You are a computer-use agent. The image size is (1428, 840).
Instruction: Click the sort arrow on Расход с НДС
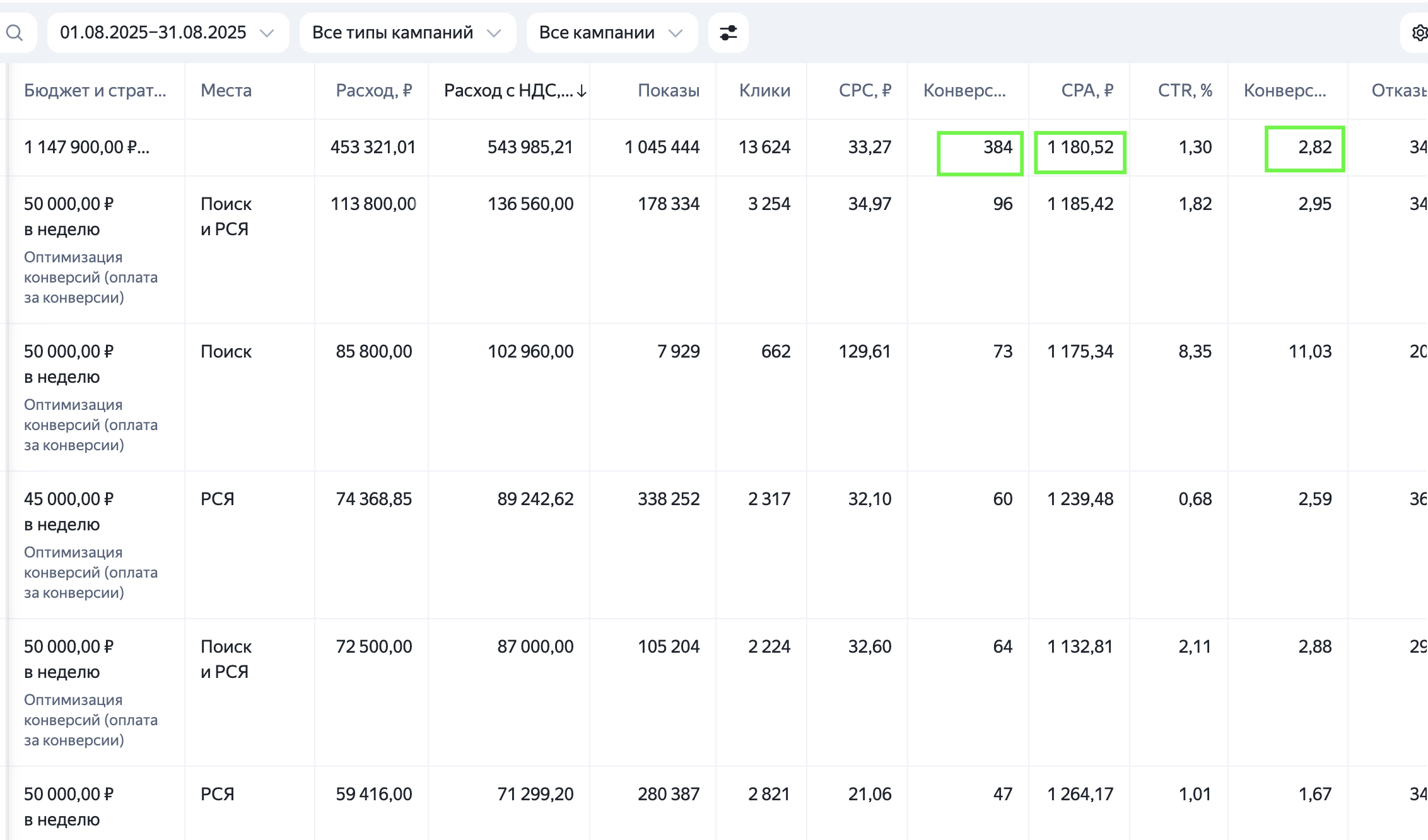(582, 91)
